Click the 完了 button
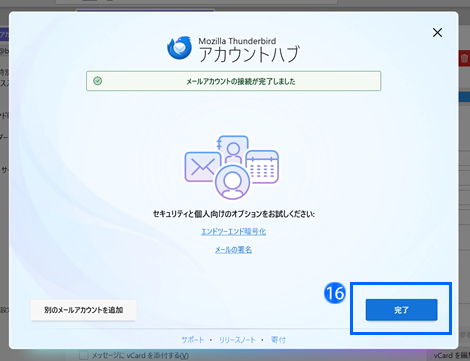This screenshot has width=470, height=361. tap(401, 310)
